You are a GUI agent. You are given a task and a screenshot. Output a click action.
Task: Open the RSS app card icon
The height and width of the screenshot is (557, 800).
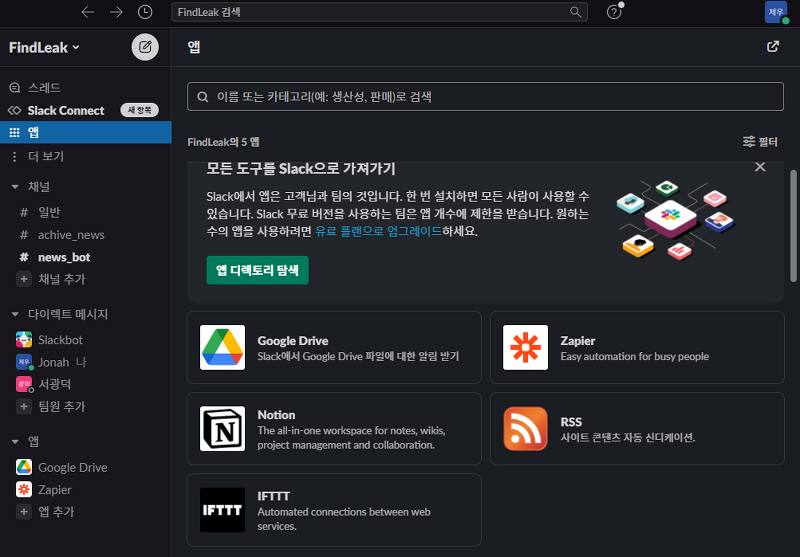pos(526,428)
